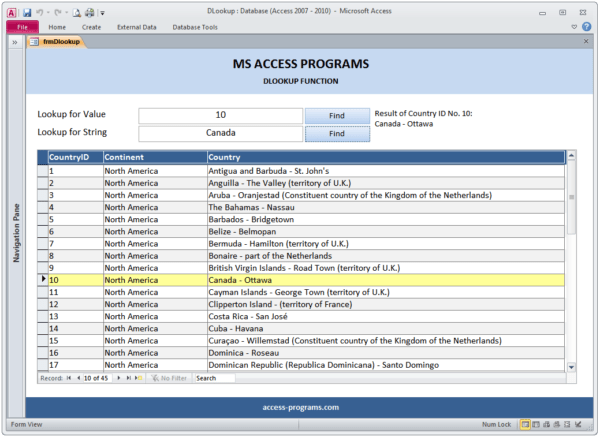
Task: Minimize the ribbon with the caret icon
Action: click(574, 27)
